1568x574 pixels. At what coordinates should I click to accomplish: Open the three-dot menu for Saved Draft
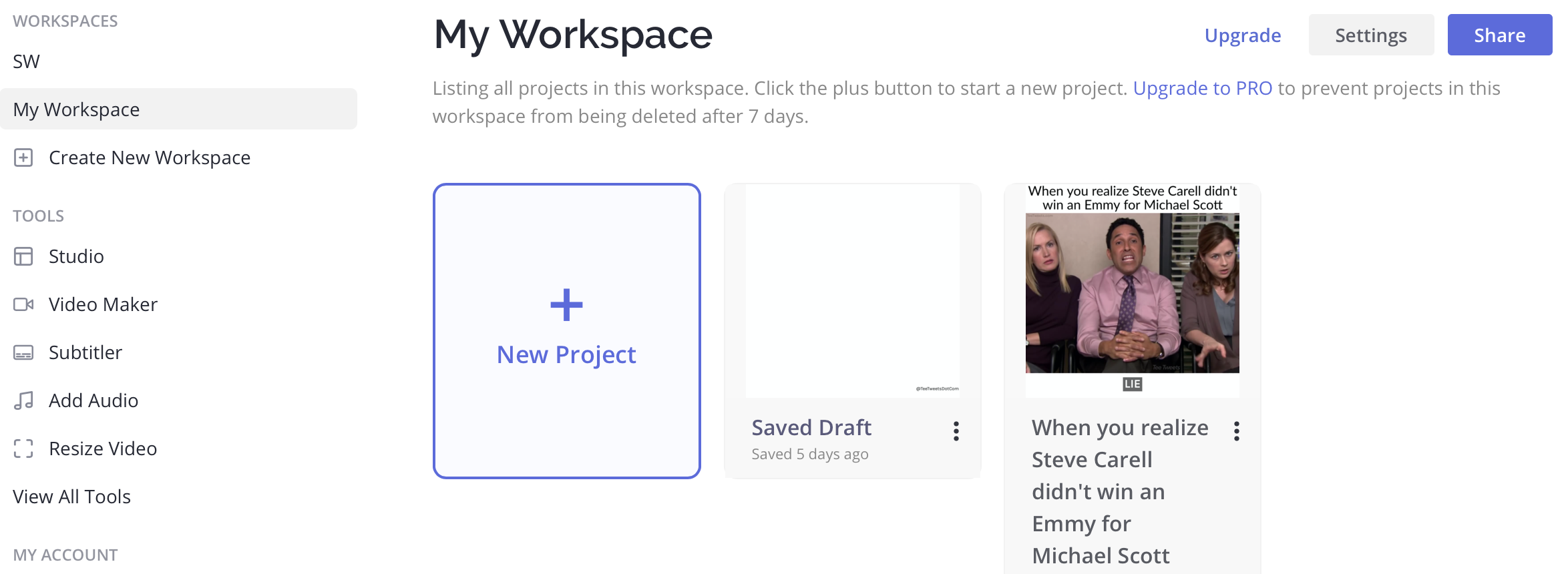[x=956, y=431]
